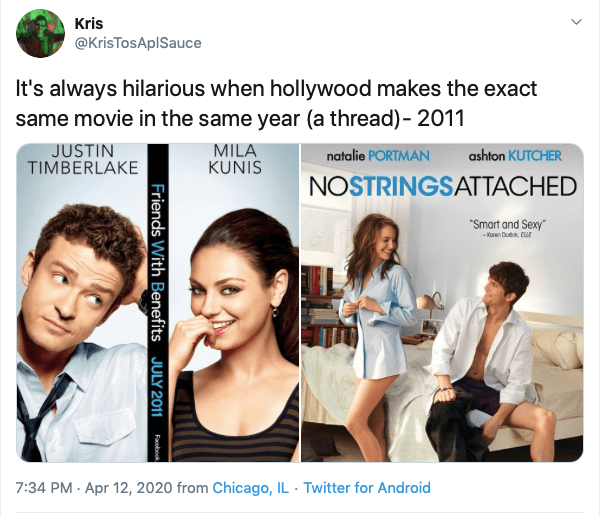Click the Apr 12, 2020 date text
This screenshot has height=515, width=600.
129,488
